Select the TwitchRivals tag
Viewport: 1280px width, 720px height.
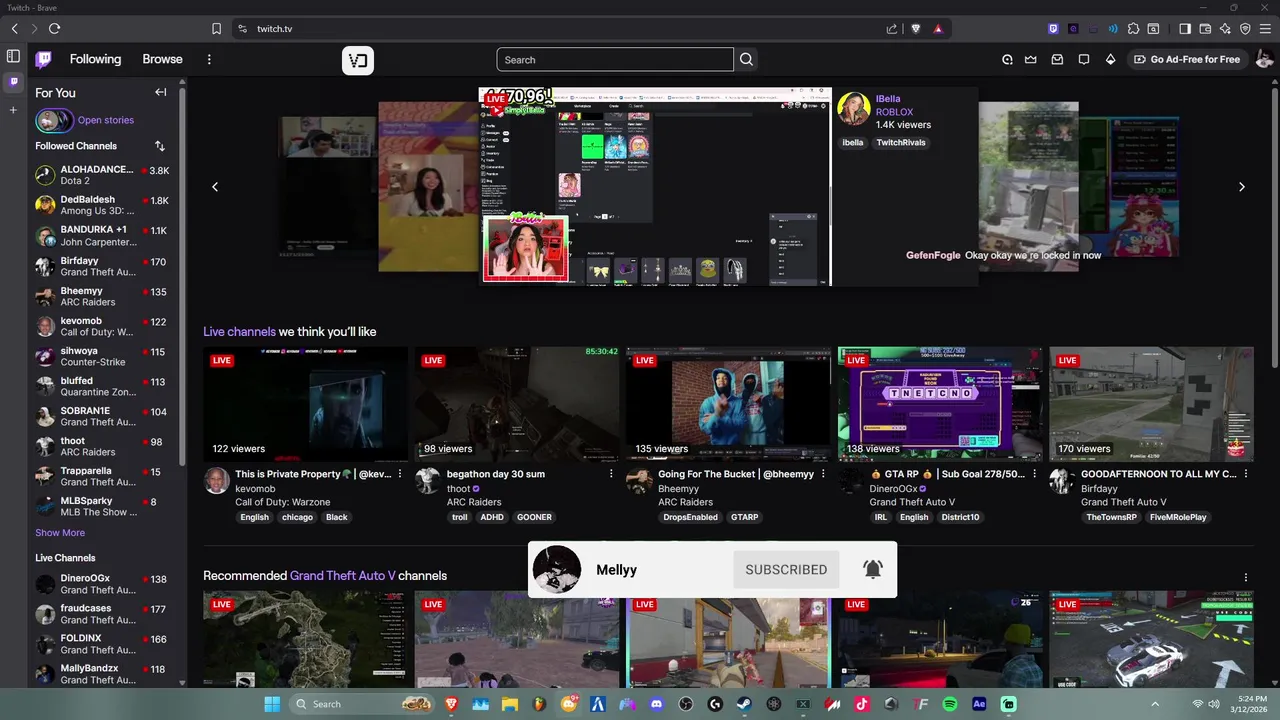901,143
